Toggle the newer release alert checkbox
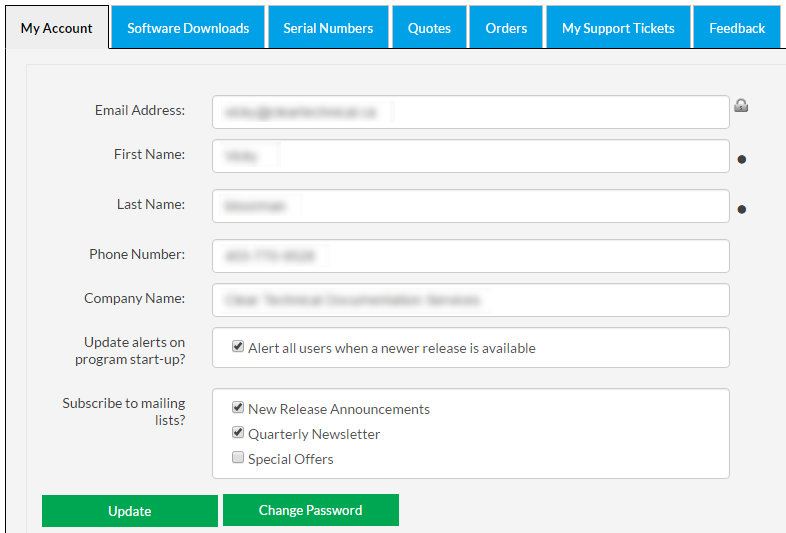The height and width of the screenshot is (533, 786). pos(238,346)
